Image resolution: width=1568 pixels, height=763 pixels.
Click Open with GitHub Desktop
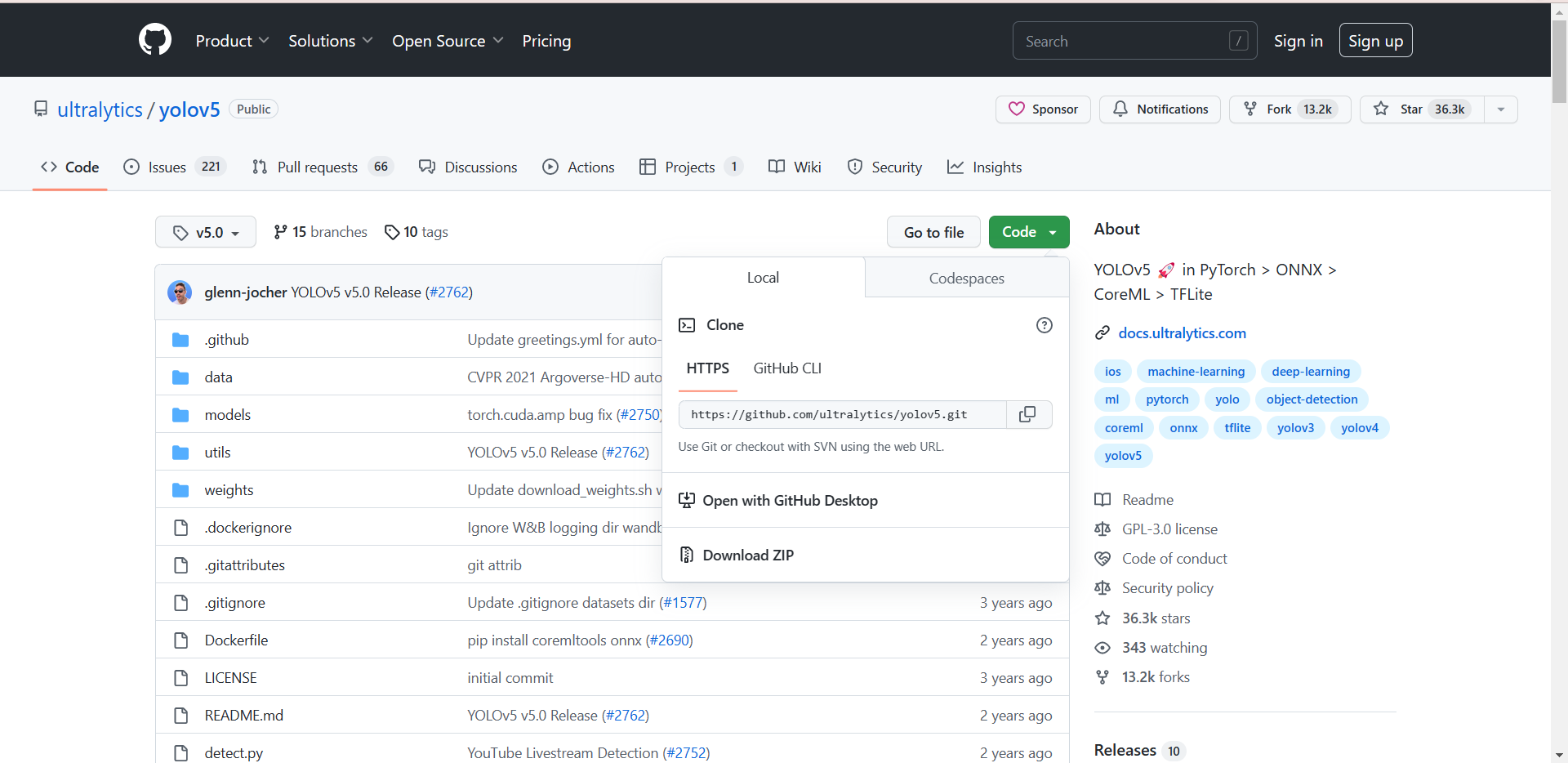[x=865, y=500]
